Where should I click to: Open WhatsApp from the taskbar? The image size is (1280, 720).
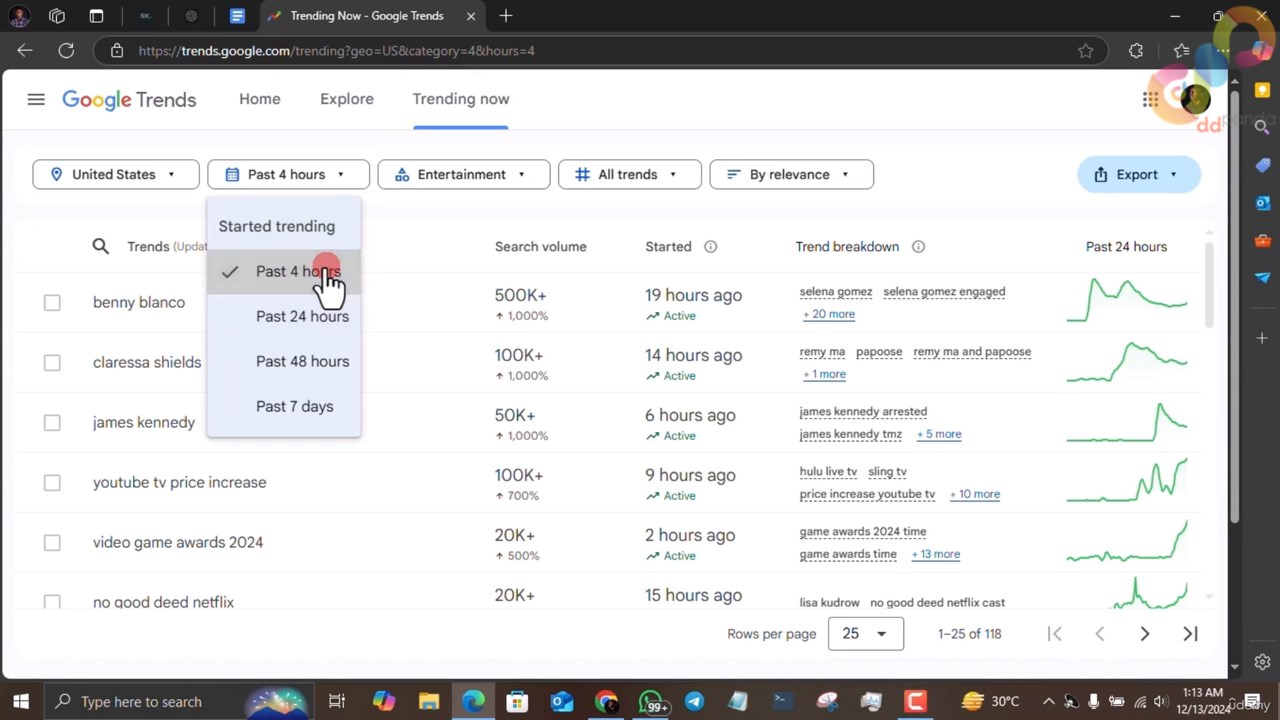(x=651, y=701)
